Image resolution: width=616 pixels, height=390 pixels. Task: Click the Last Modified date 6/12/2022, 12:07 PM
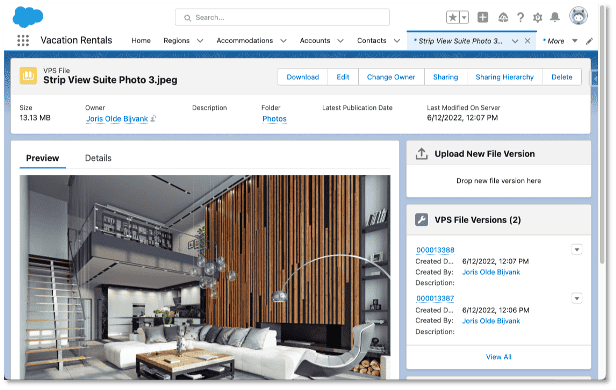[x=462, y=118]
